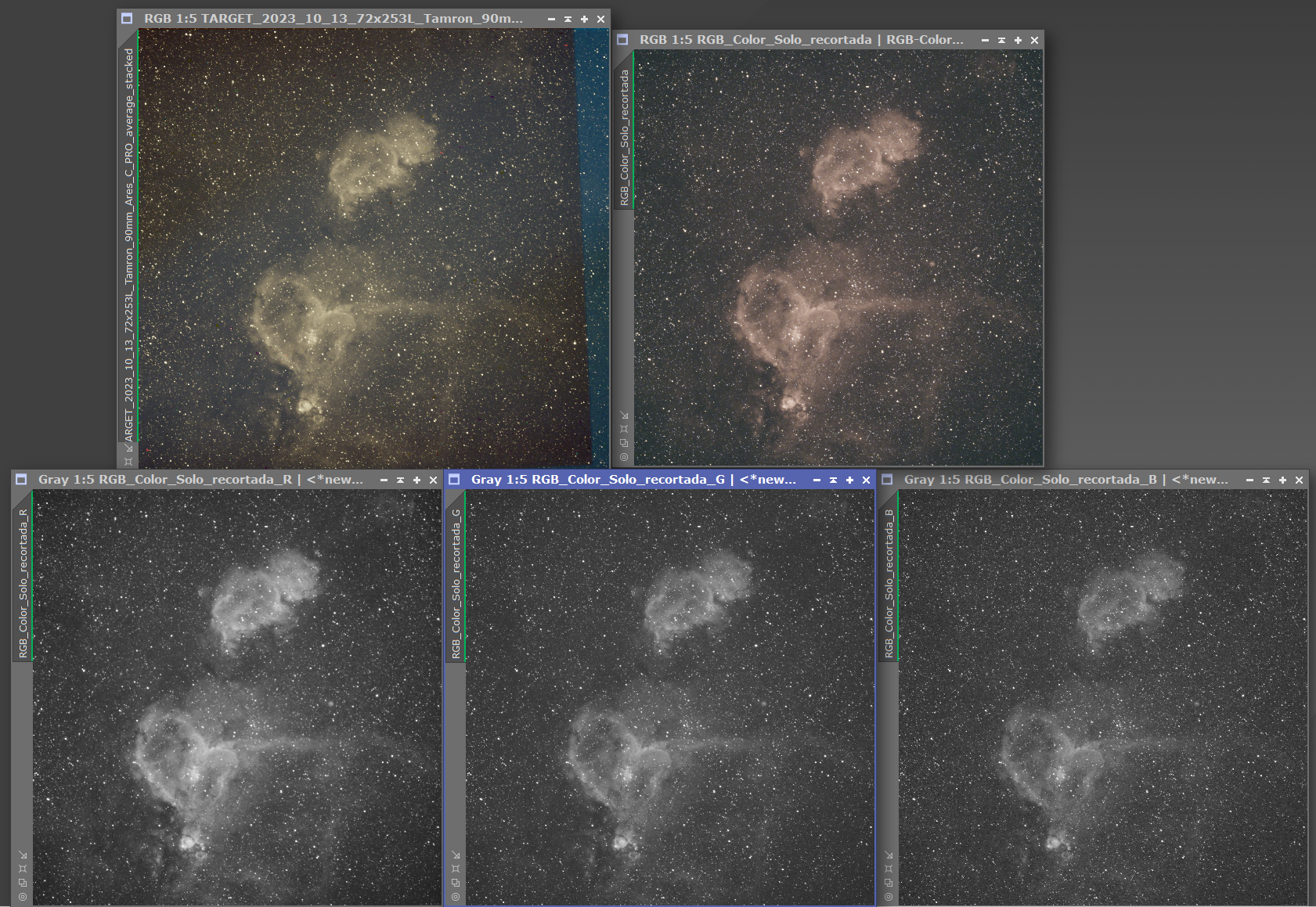1316x907 pixels.
Task: Close the RGB_Color_Solo_recortada_B window
Action: click(1299, 480)
